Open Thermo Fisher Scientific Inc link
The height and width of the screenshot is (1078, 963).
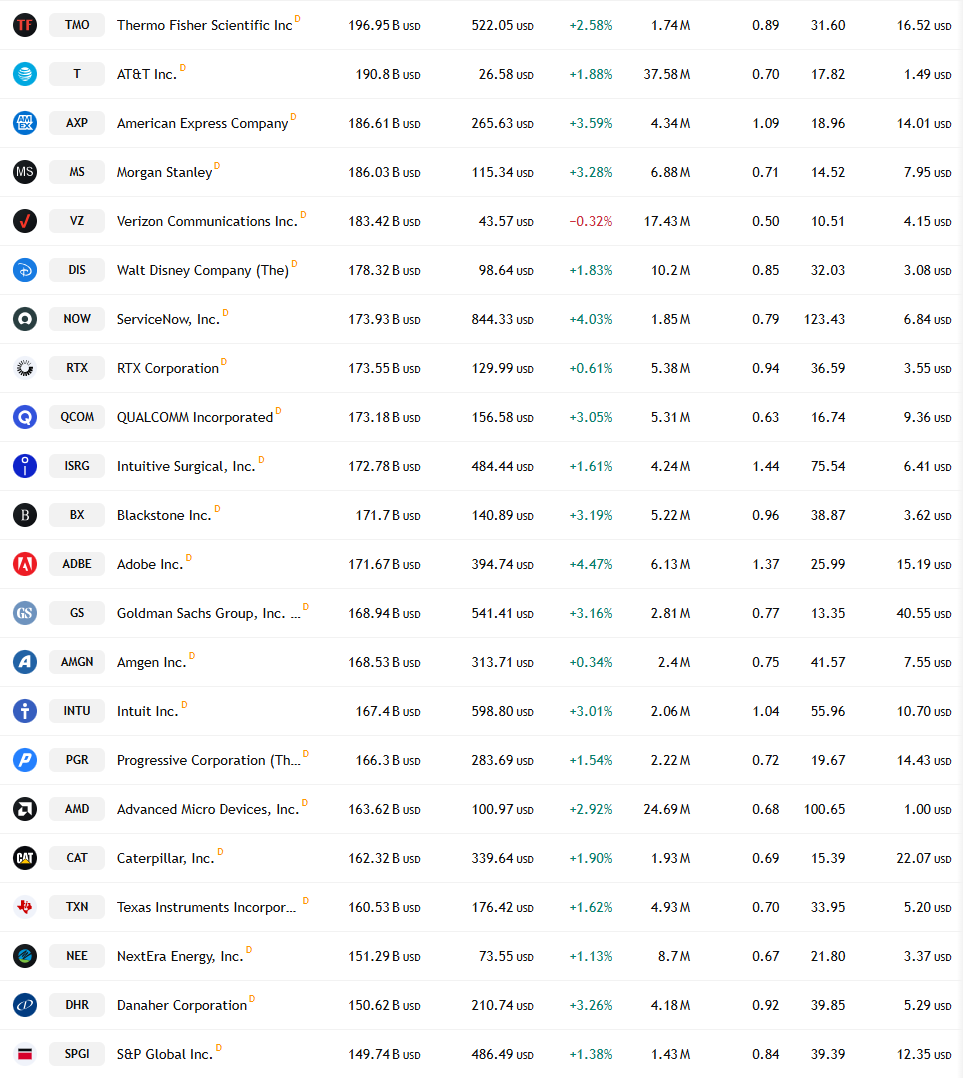point(205,25)
